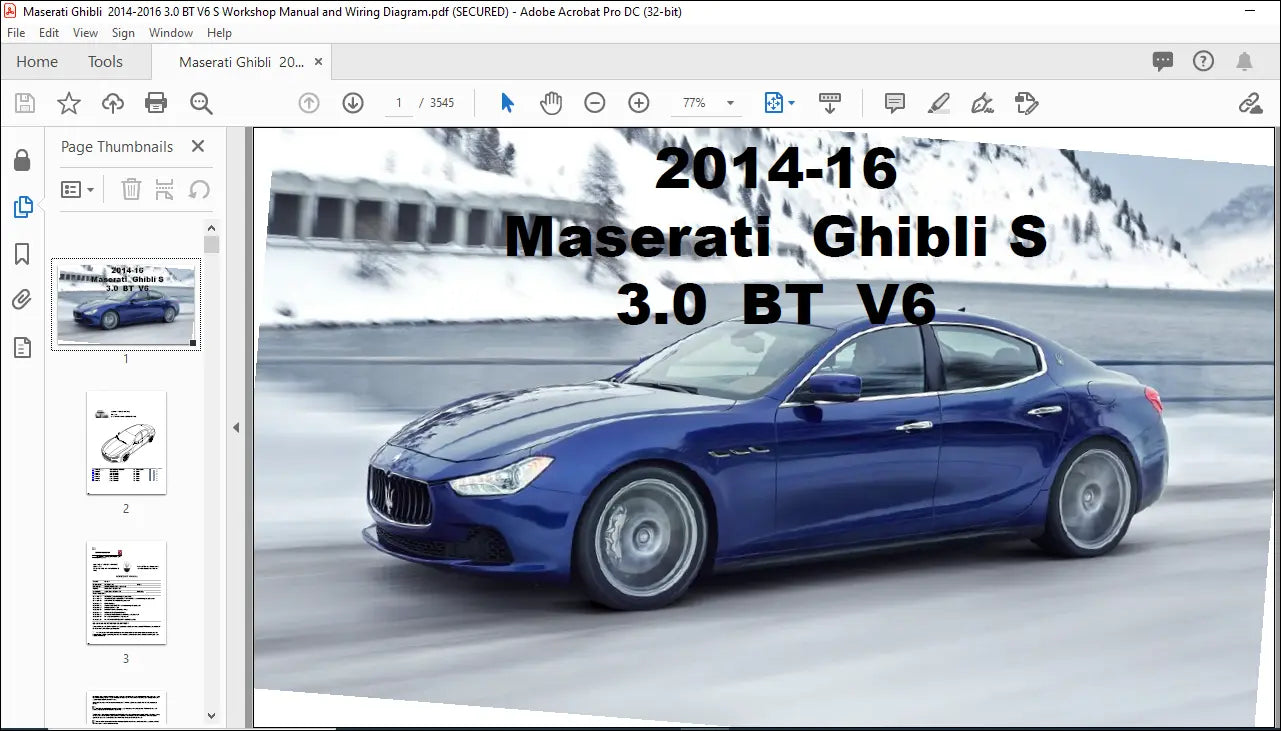Open search with the magnifying glass icon
The image size is (1281, 731).
[200, 102]
